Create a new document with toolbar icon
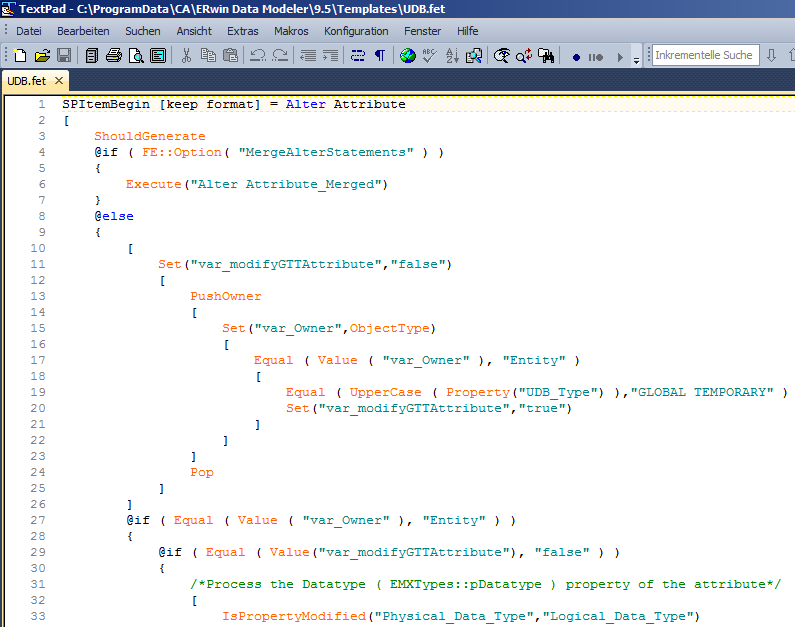Screen dimensions: 795x627 point(20,56)
